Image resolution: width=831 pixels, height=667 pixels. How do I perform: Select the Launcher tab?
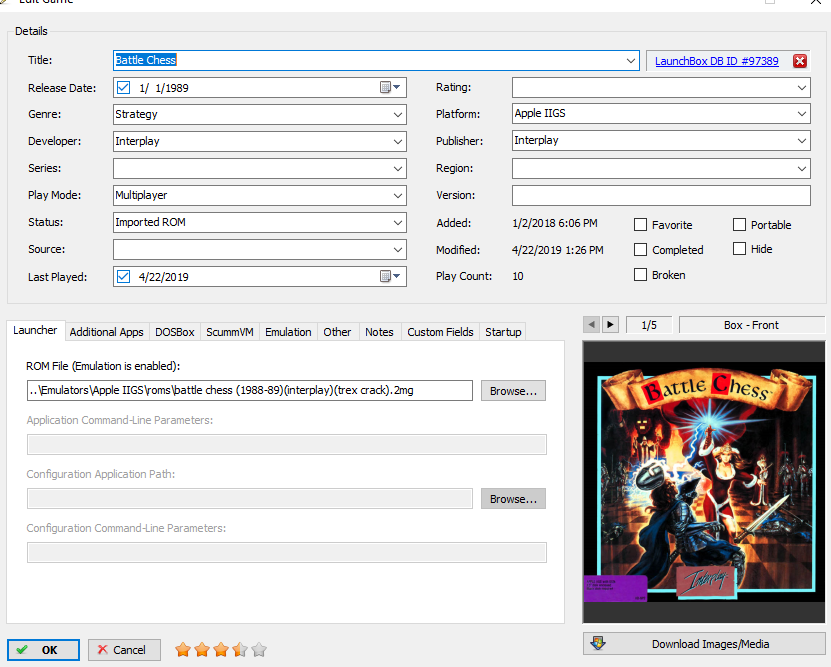tap(35, 330)
